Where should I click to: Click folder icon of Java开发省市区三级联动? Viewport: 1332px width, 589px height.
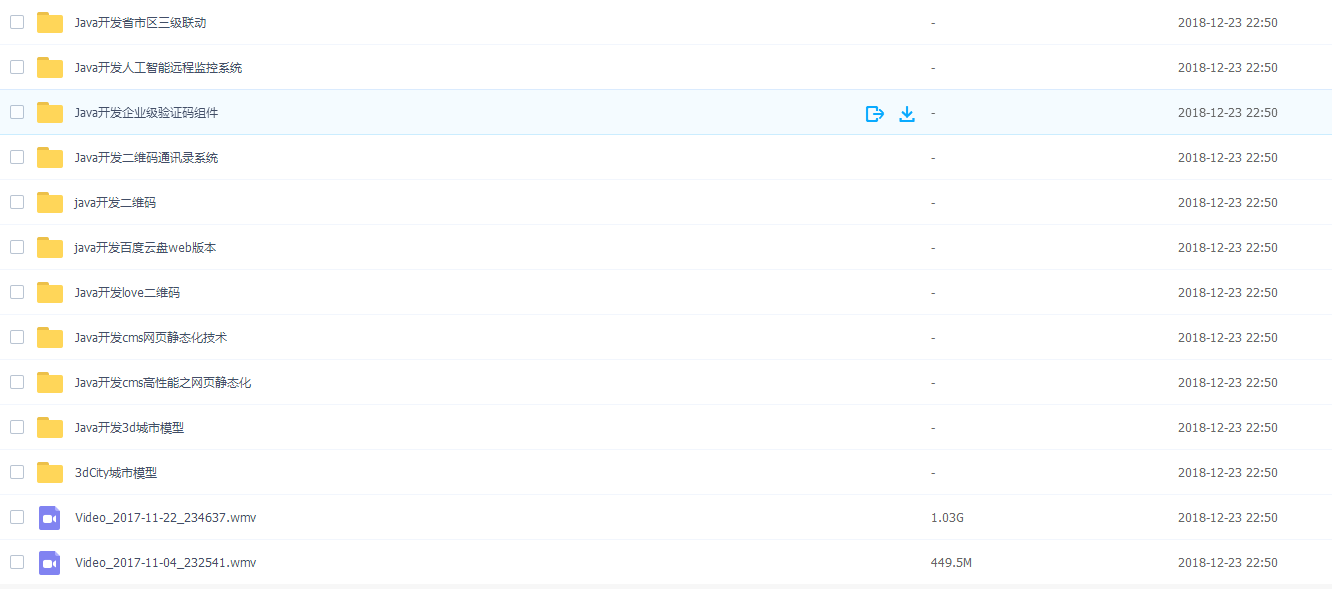coord(50,23)
